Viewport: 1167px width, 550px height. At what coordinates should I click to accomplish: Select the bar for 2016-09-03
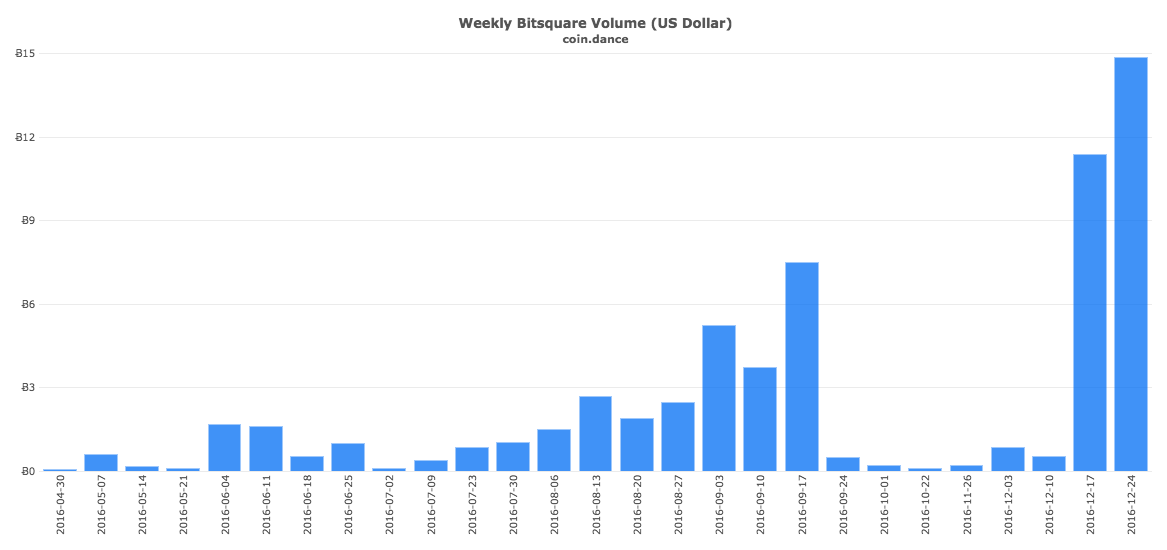[x=718, y=398]
